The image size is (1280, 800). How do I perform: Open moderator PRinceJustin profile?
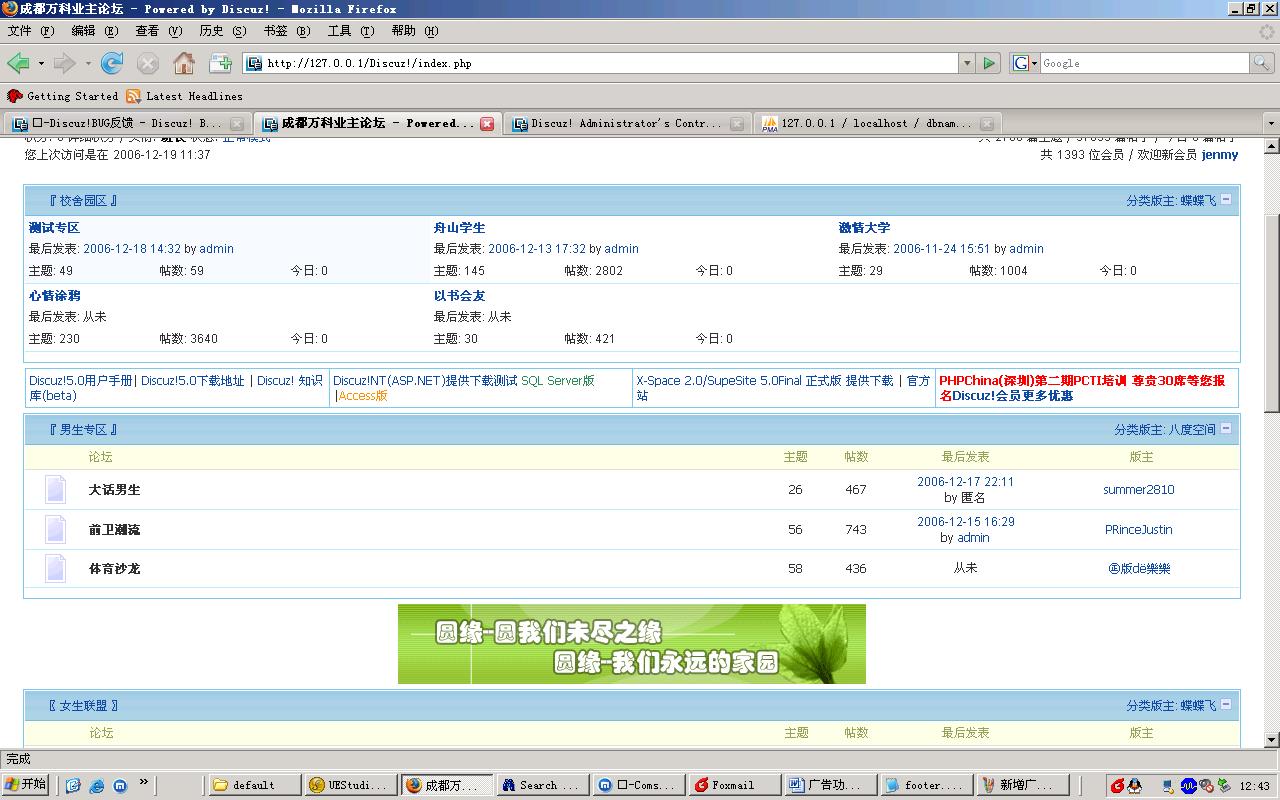[x=1139, y=530]
